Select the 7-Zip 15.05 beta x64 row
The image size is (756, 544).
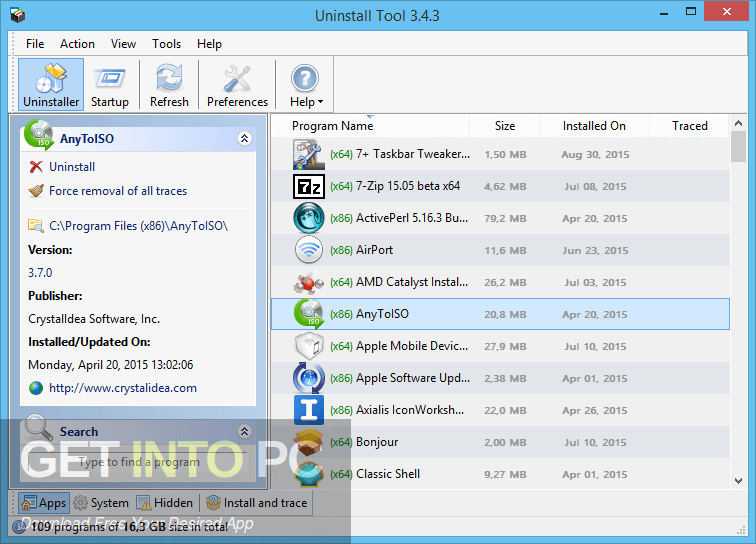coord(500,186)
